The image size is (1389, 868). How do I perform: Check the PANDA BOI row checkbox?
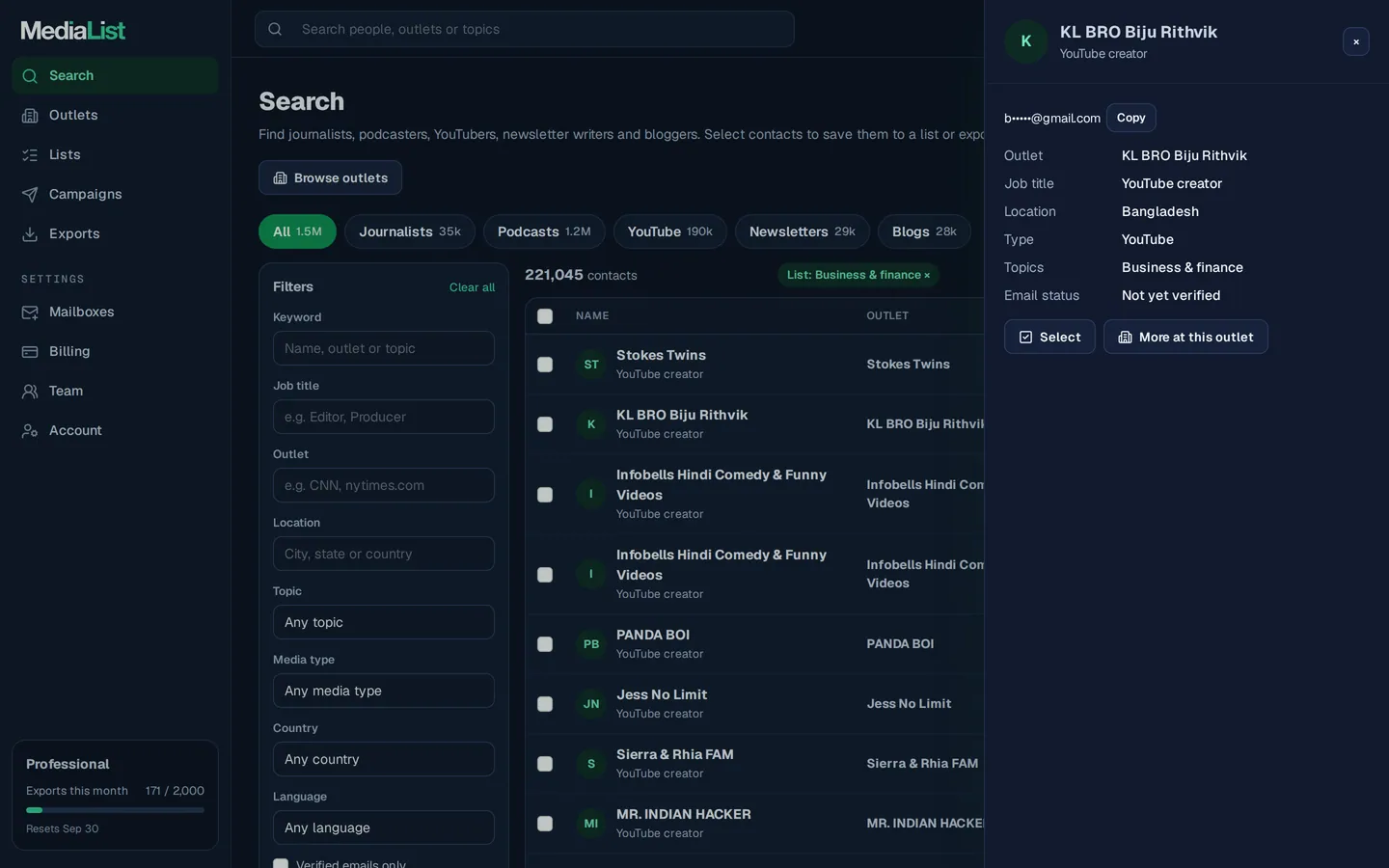545,644
